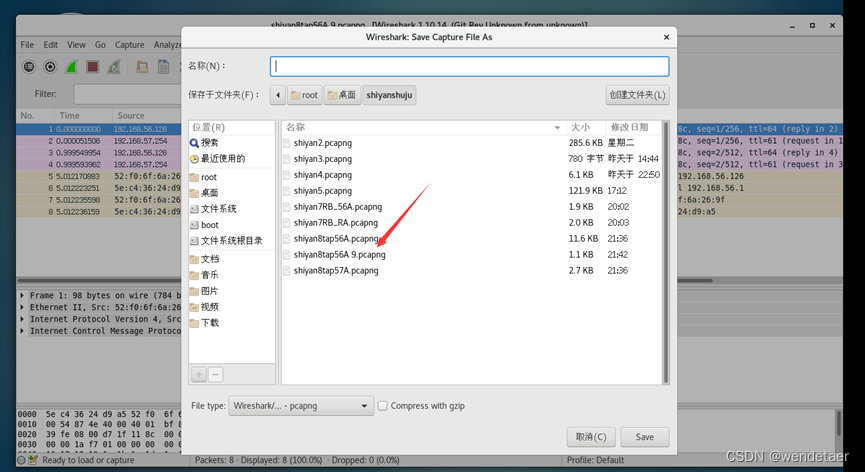The height and width of the screenshot is (472, 865).
Task: Expand the Internet Control Message Protocol row
Action: point(22,331)
